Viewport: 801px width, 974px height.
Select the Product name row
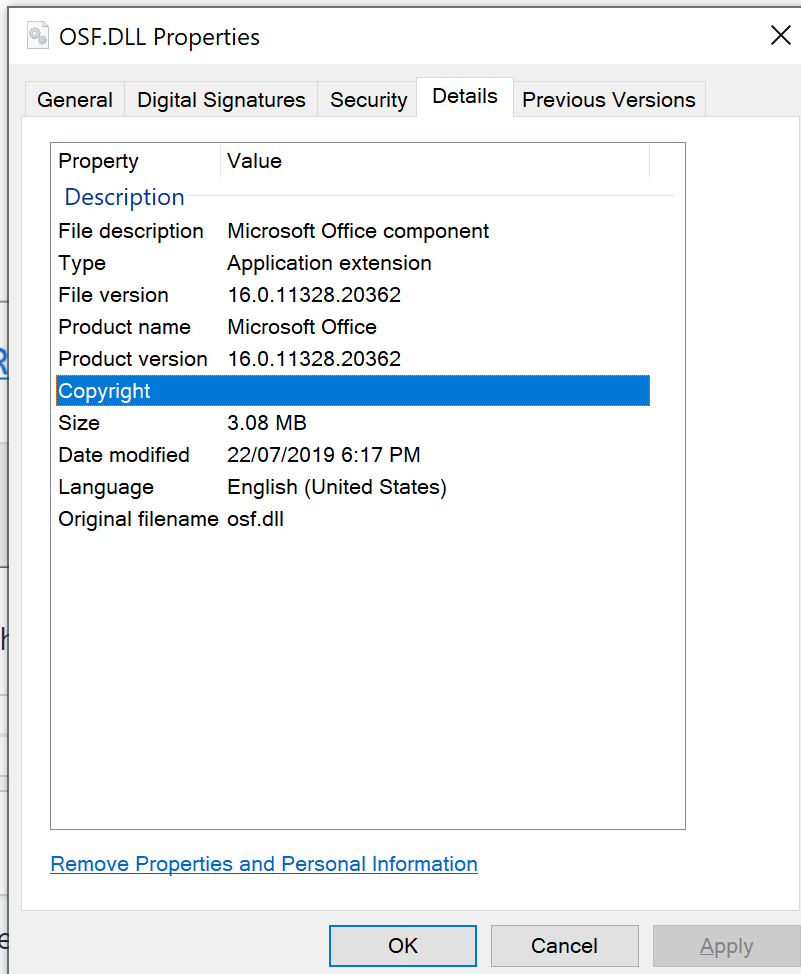(x=353, y=327)
